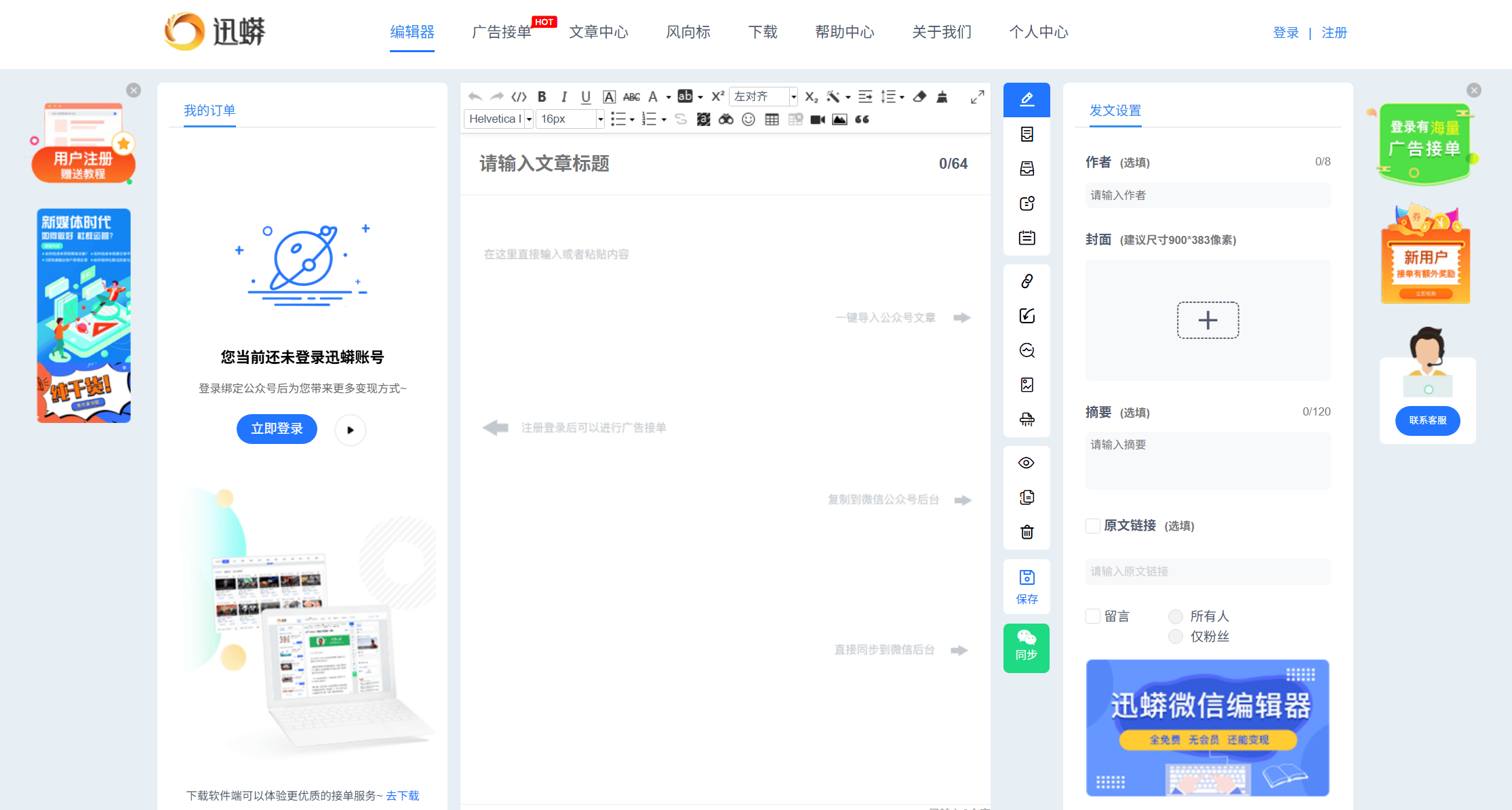Click the binoculars search-replace icon
1512x810 pixels.
[726, 119]
